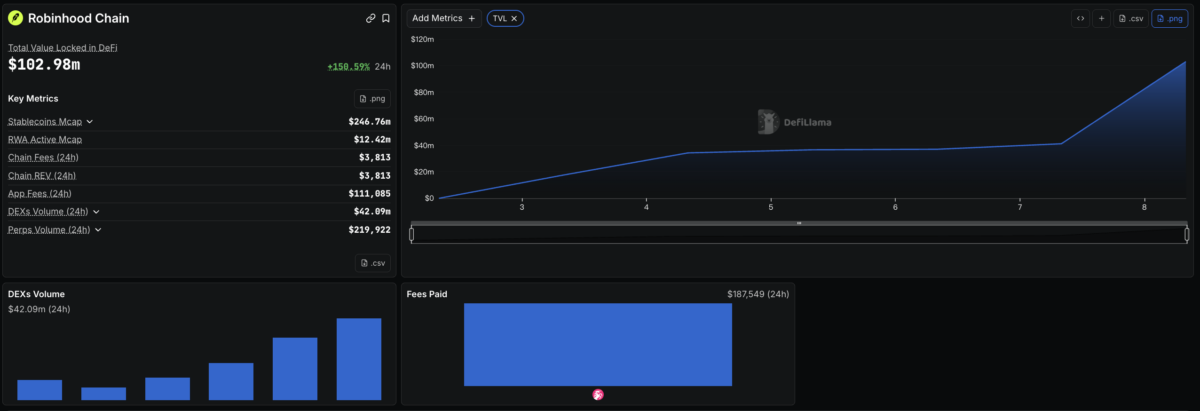
Task: Click the Fees Paid card title
Action: coord(427,294)
